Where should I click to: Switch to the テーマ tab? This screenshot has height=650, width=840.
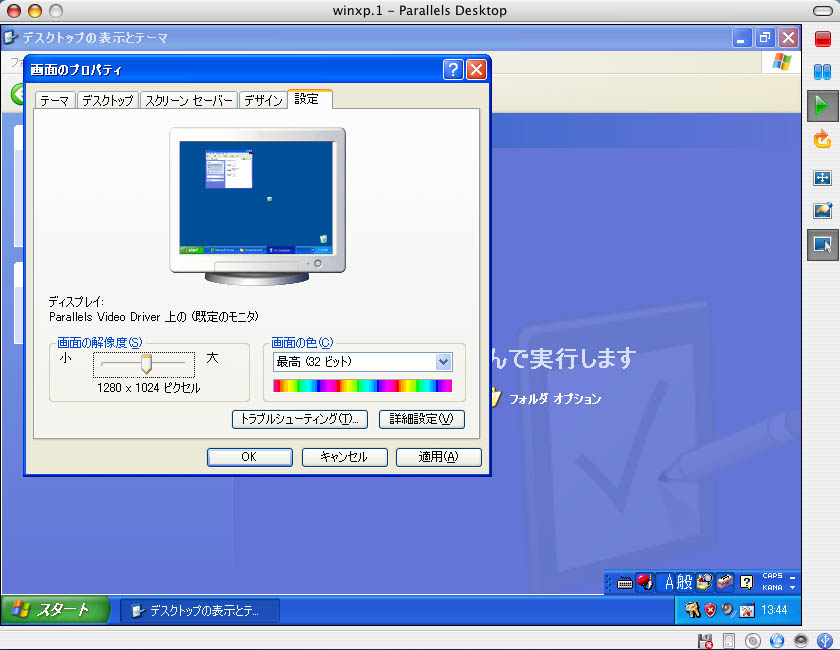point(55,100)
